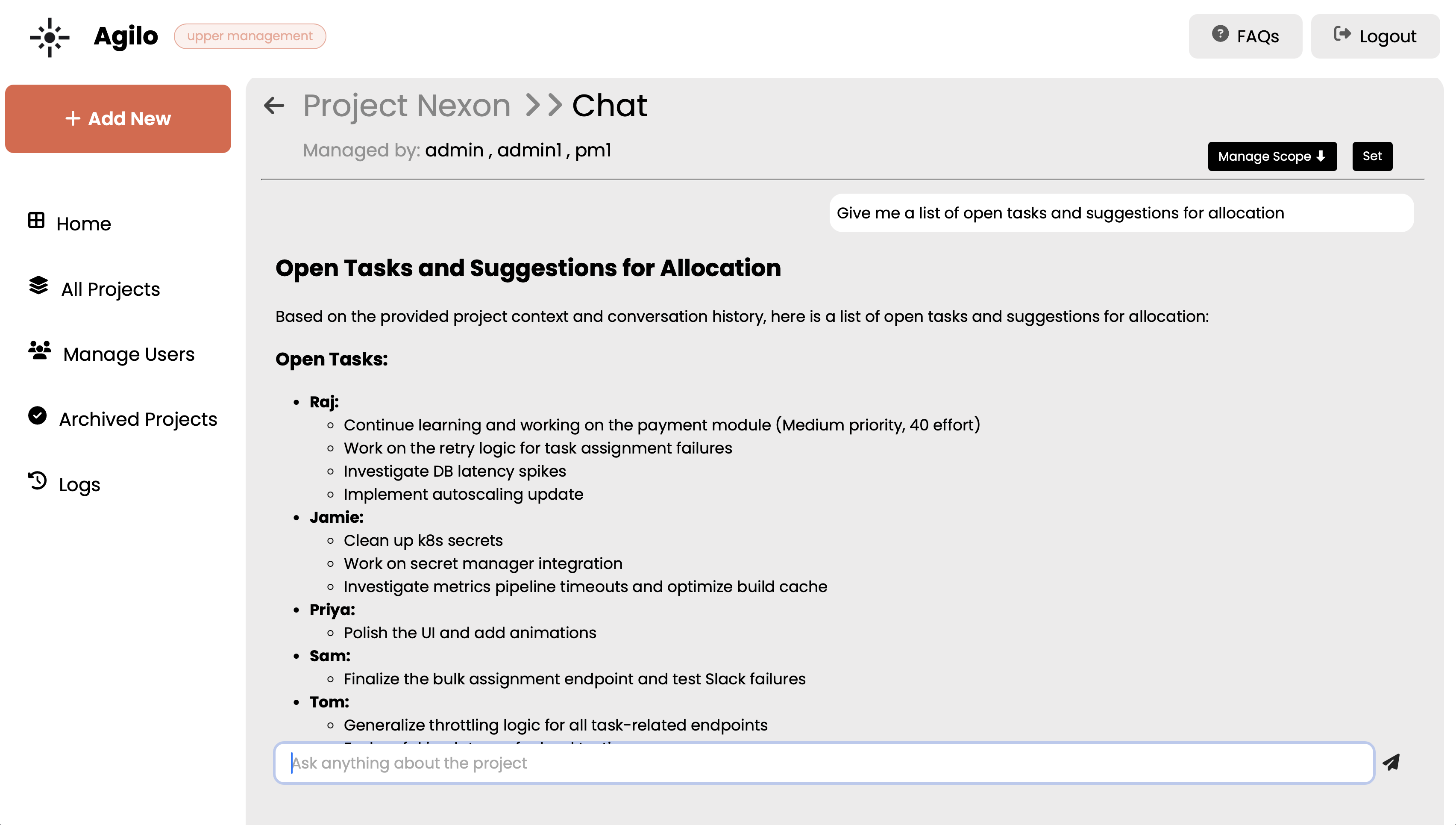Click the All Projects layers icon

(38, 286)
